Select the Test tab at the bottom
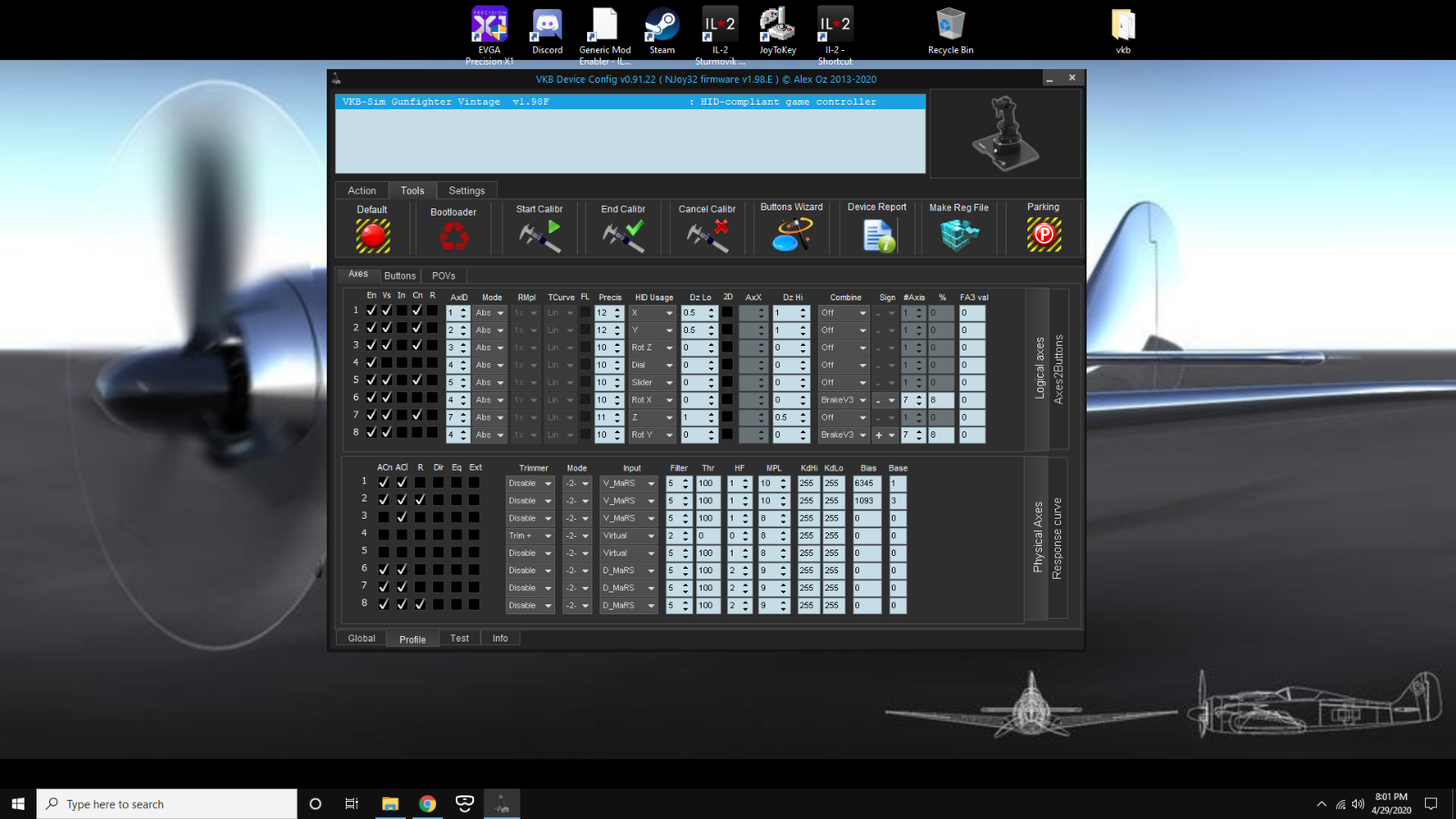 click(x=460, y=639)
